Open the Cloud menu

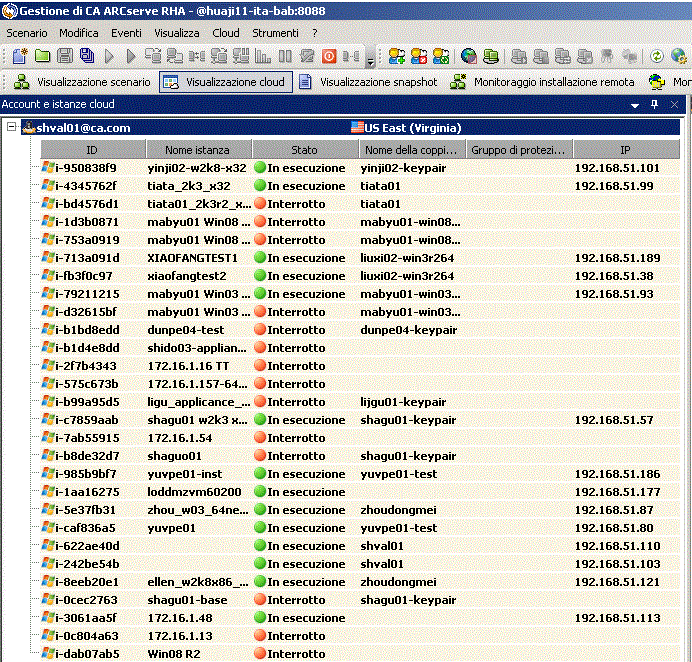click(x=226, y=33)
